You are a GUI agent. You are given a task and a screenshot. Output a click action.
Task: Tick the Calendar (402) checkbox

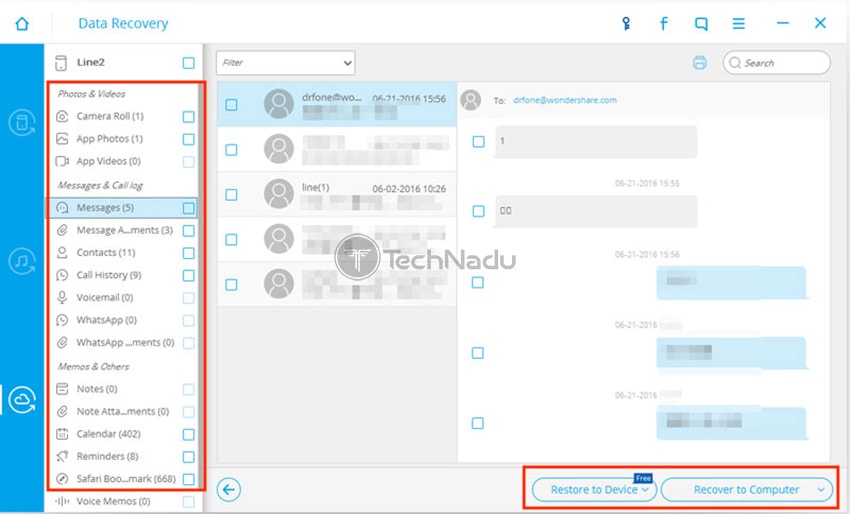click(189, 434)
